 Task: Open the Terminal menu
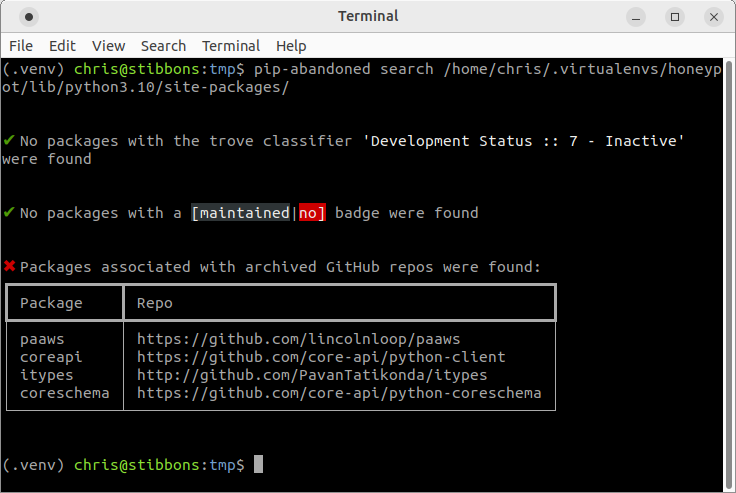(231, 46)
